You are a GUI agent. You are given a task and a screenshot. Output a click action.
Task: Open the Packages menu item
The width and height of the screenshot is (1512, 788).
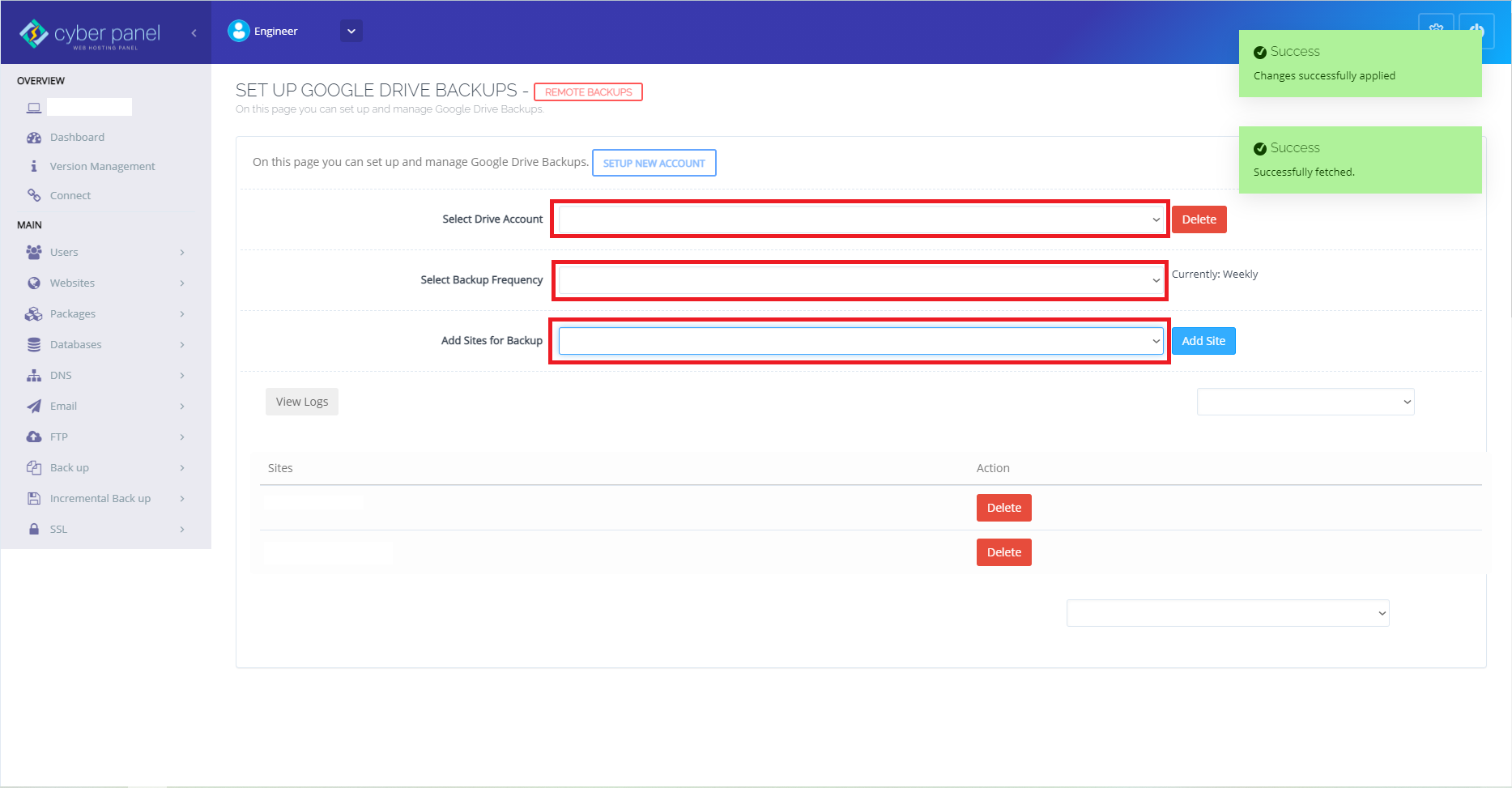[73, 313]
